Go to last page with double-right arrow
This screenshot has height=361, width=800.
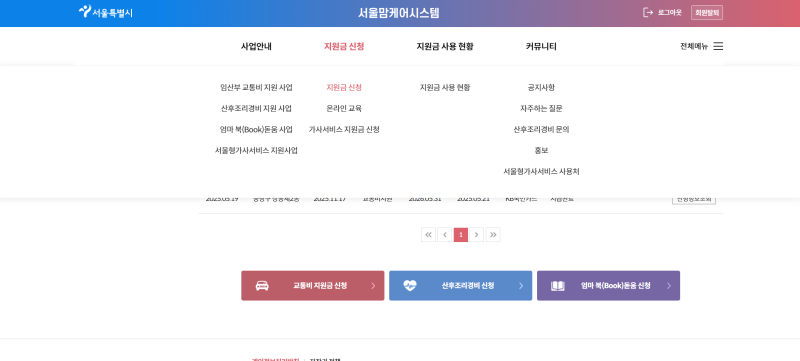(493, 235)
